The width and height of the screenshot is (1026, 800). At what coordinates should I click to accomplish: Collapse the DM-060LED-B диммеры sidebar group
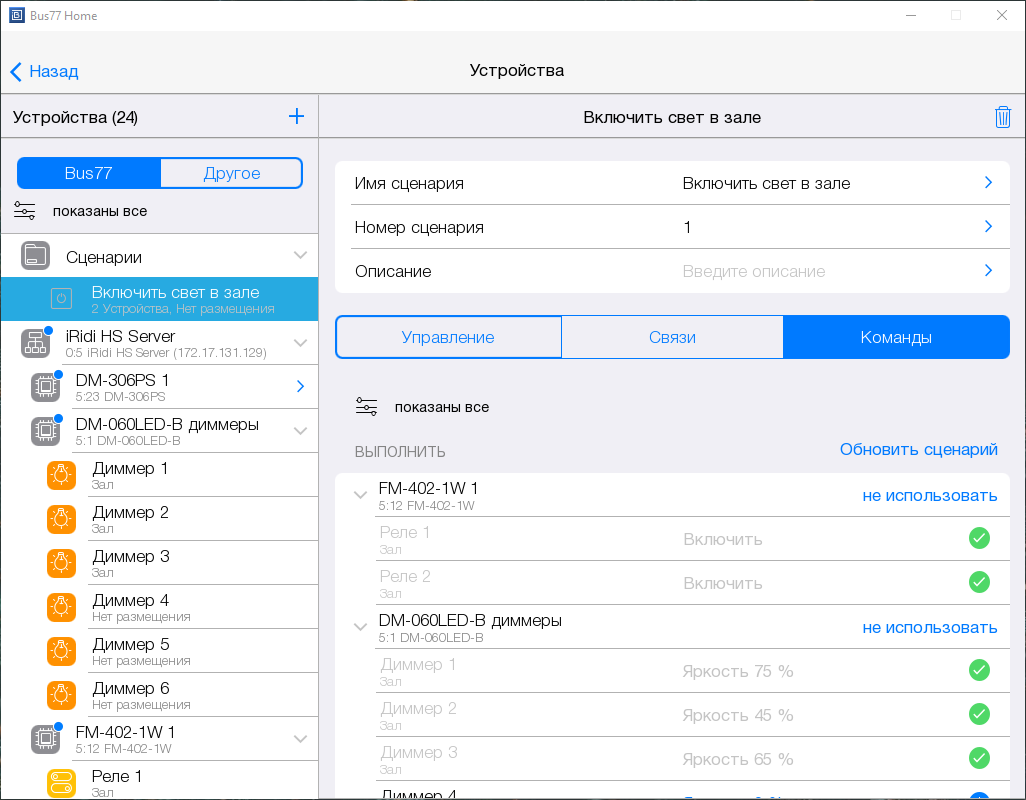(x=300, y=431)
